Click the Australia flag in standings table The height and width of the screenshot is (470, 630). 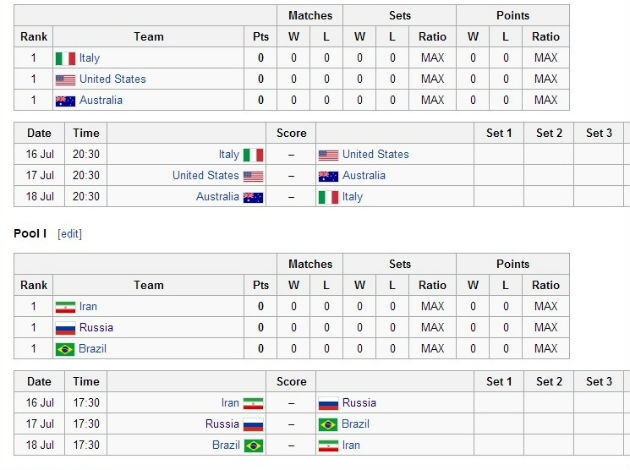coord(65,100)
